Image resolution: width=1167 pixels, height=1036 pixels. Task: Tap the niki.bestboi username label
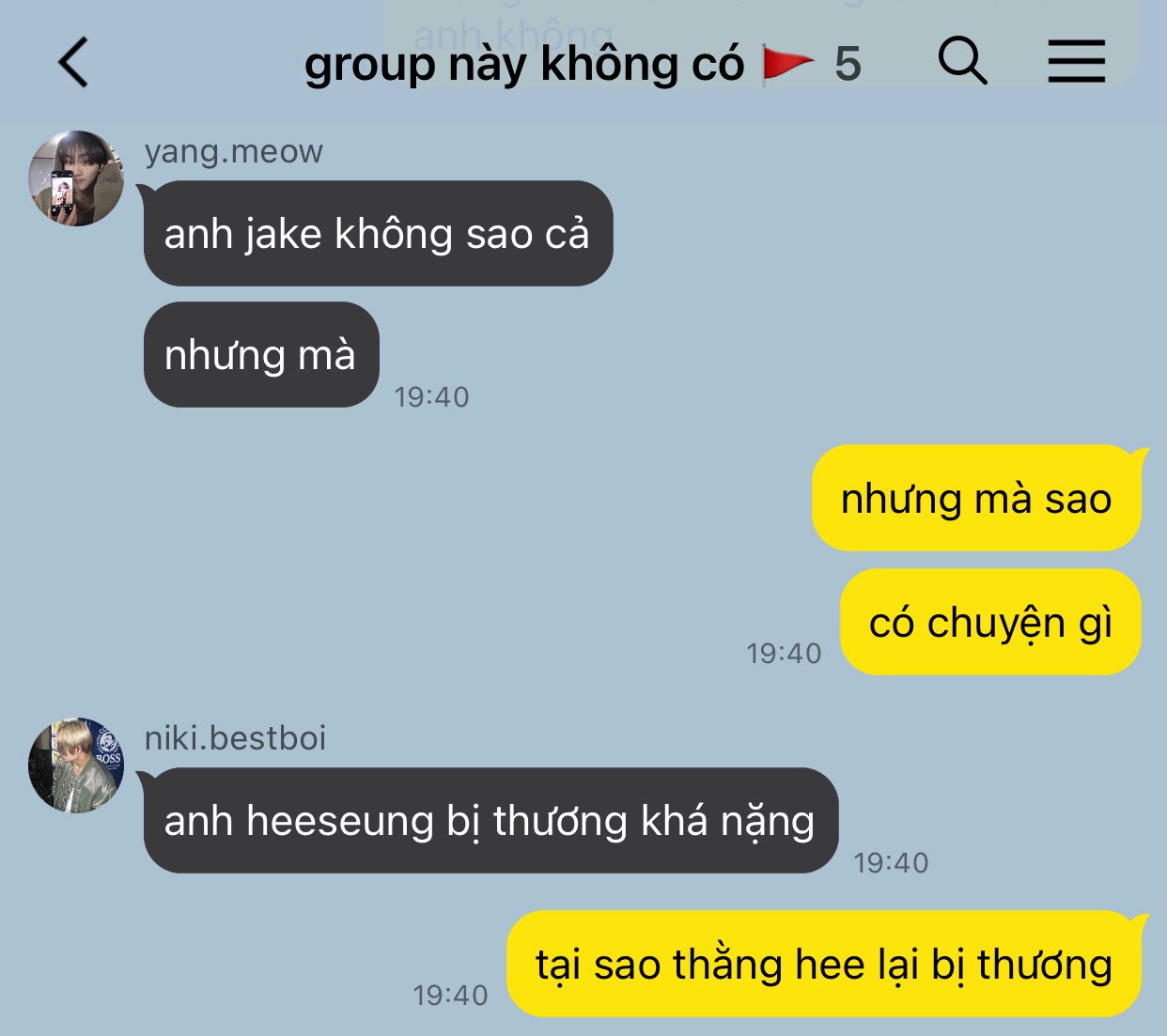235,738
